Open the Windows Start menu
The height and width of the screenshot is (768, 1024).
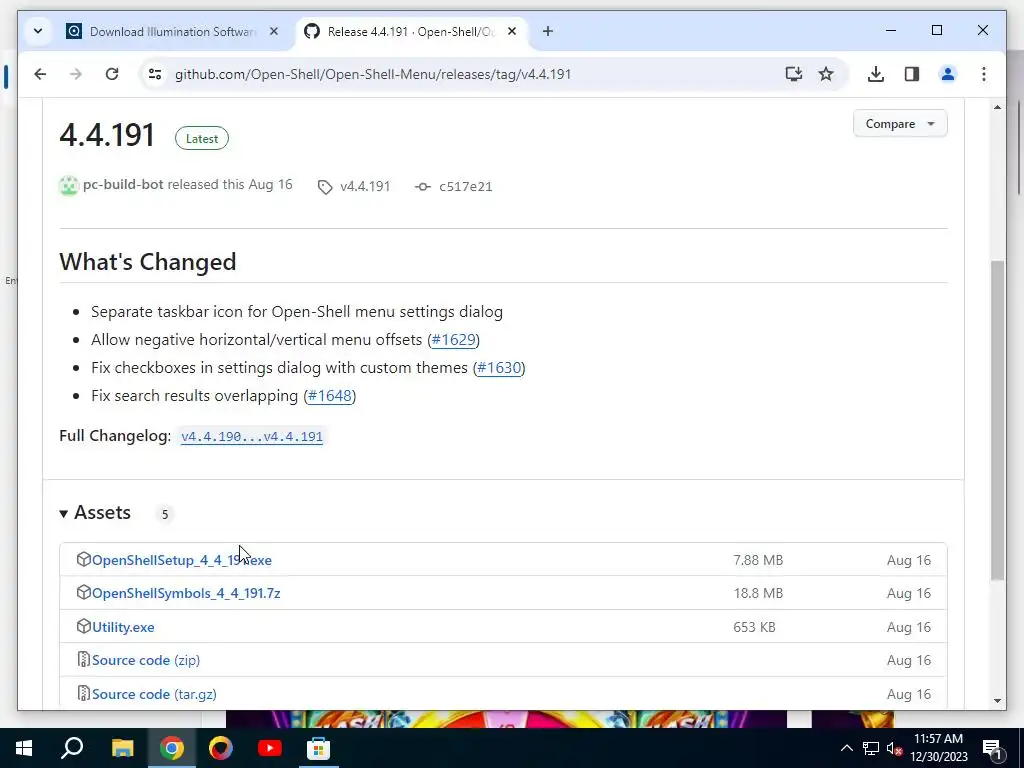[x=24, y=748]
